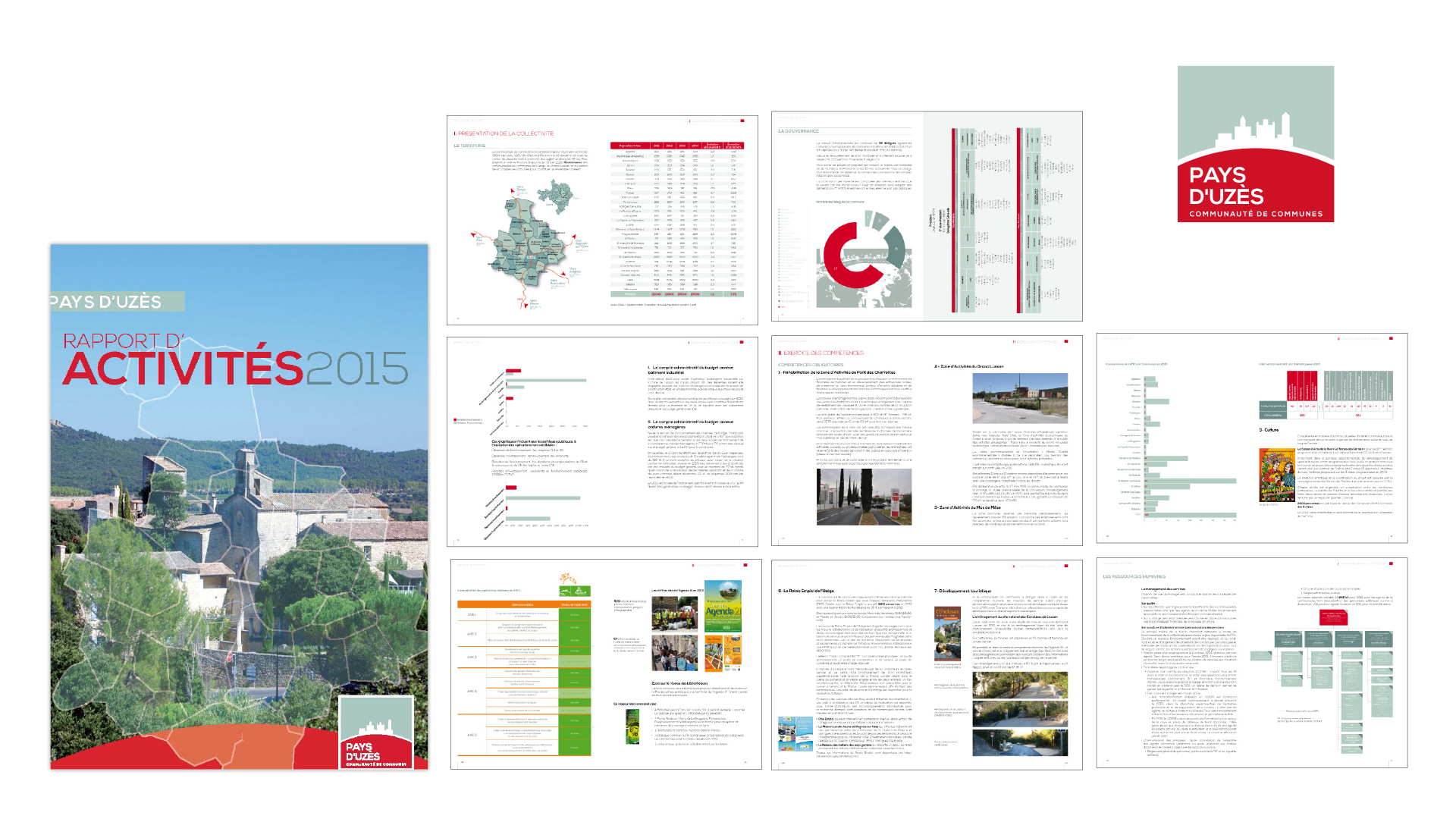This screenshot has height=819, width=1456.
Task: Click the bottom Concluses road photo
Action: click(1020, 742)
